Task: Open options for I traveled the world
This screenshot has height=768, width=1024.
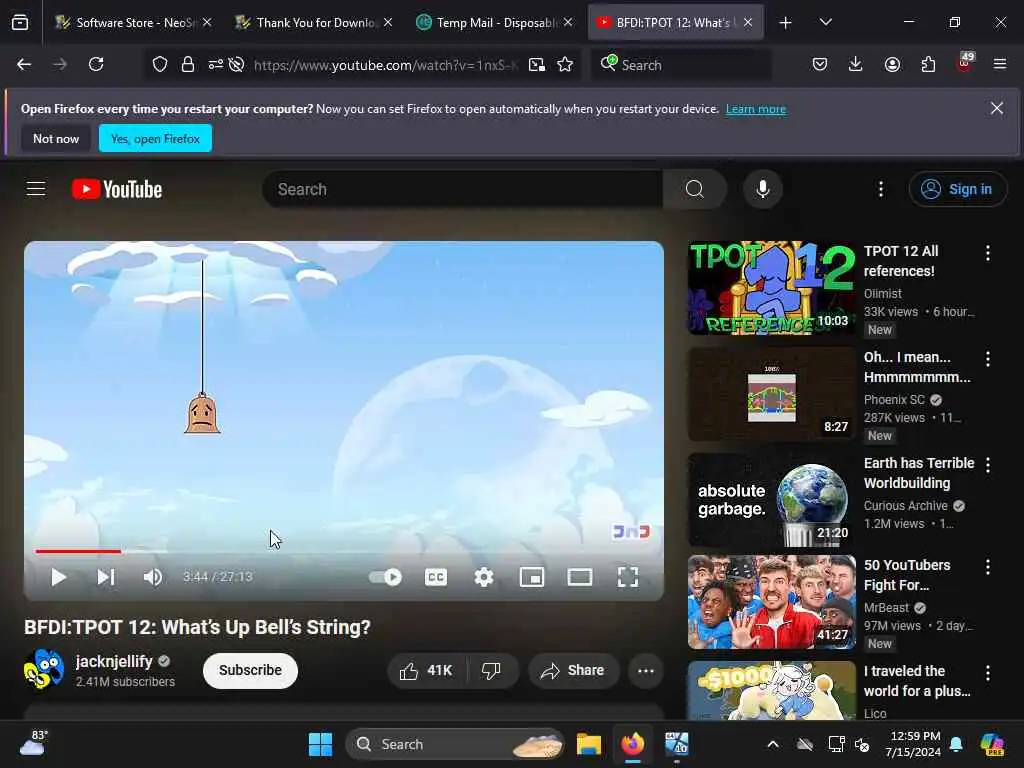Action: coord(988,673)
